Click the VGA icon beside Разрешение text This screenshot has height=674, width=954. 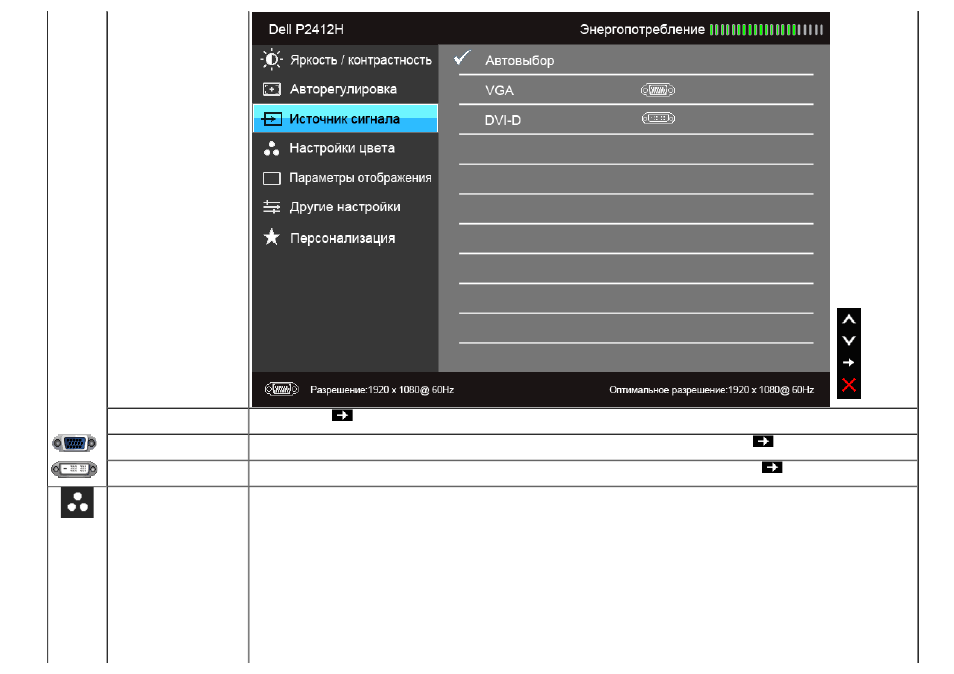point(281,389)
